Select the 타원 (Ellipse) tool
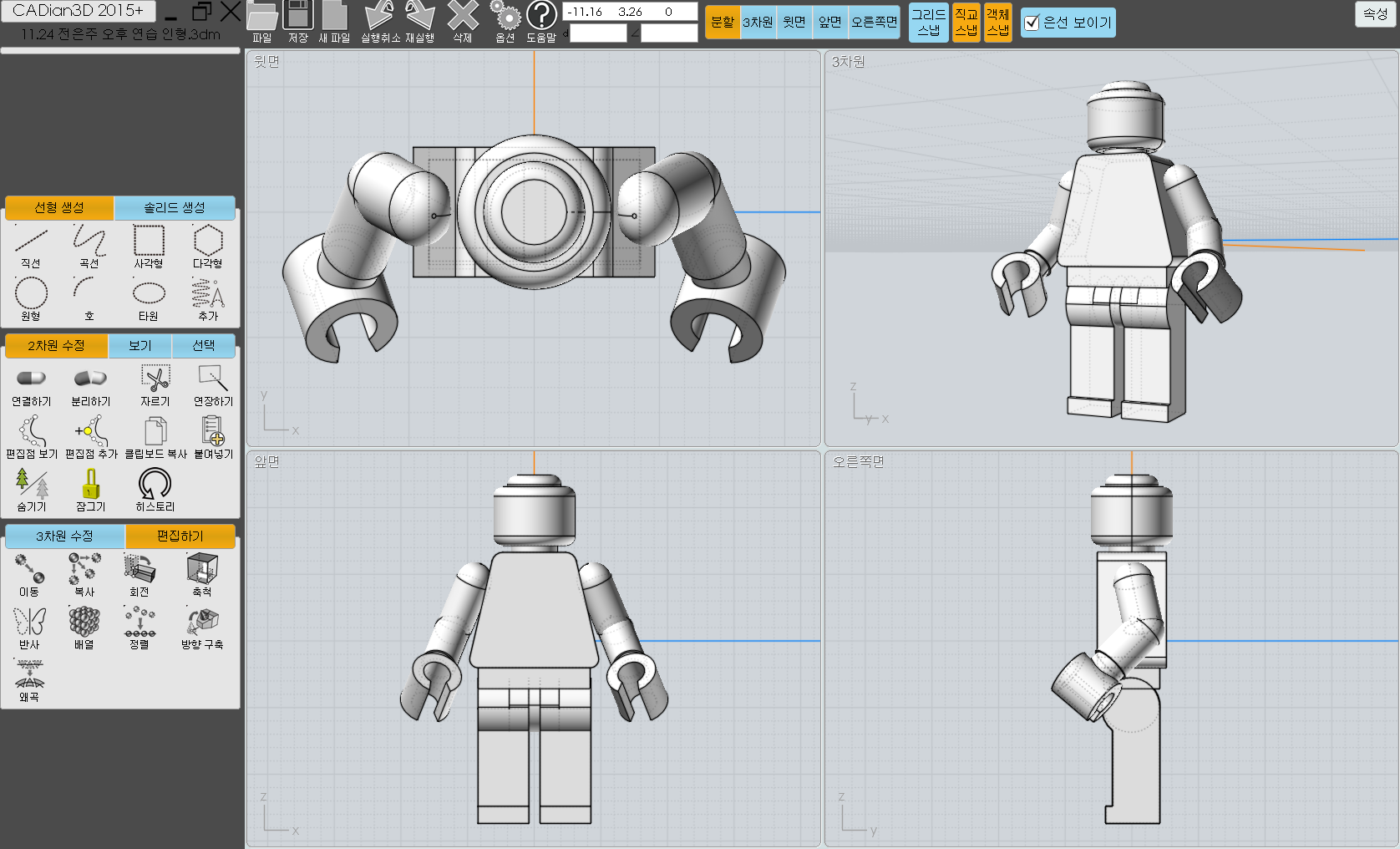 tap(149, 294)
